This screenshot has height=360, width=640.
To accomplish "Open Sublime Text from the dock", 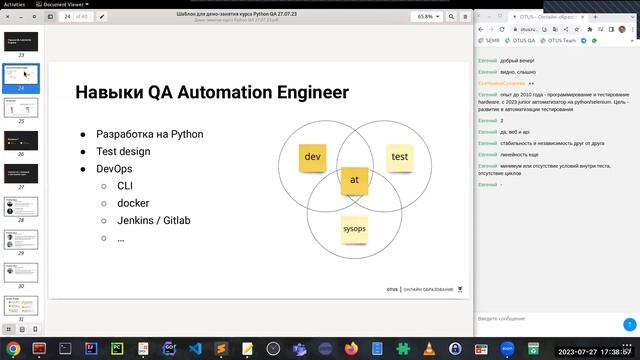I will [x=221, y=349].
